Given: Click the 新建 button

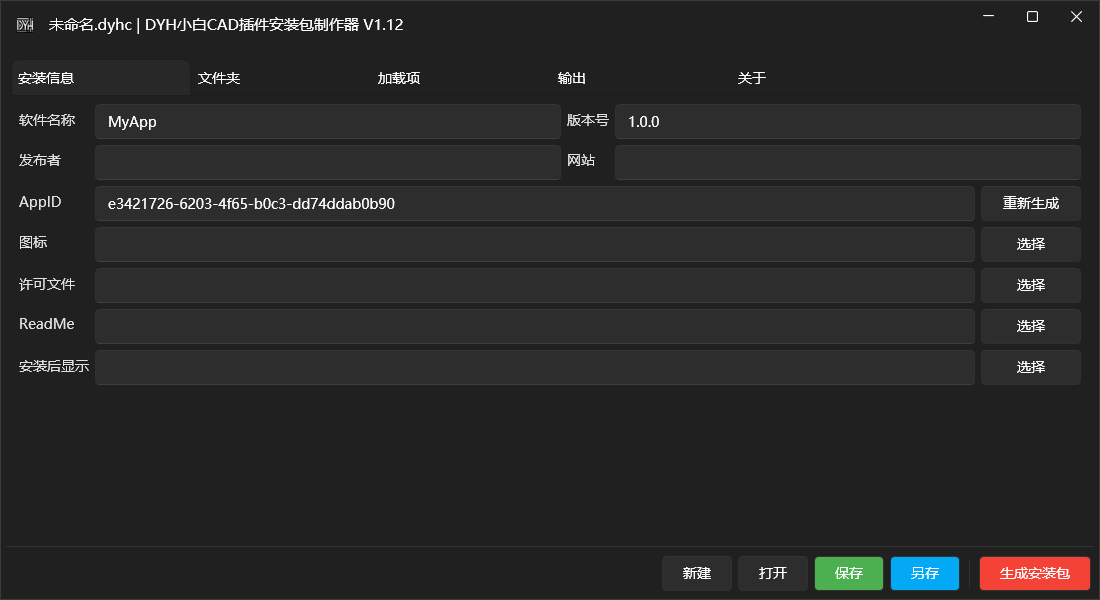Looking at the screenshot, I should (x=697, y=574).
